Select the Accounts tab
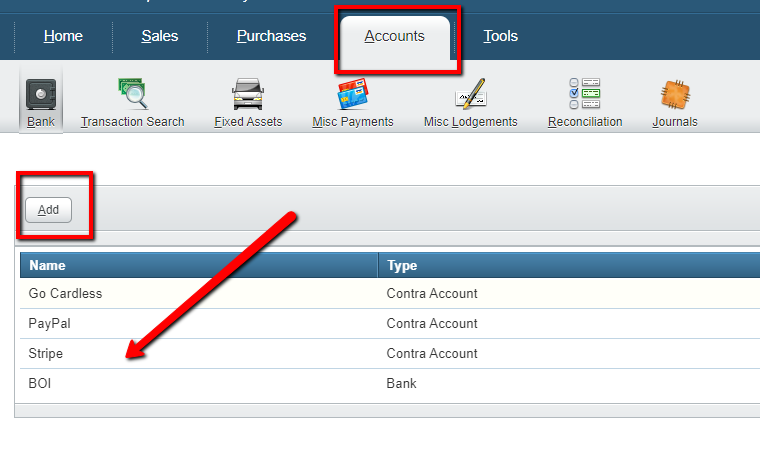 pyautogui.click(x=394, y=36)
